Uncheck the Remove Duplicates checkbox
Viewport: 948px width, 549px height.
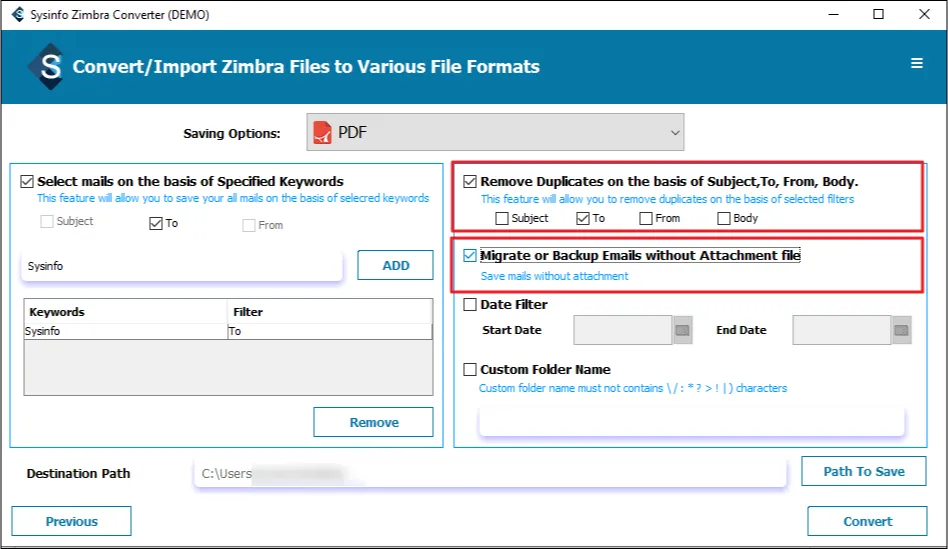(x=470, y=182)
